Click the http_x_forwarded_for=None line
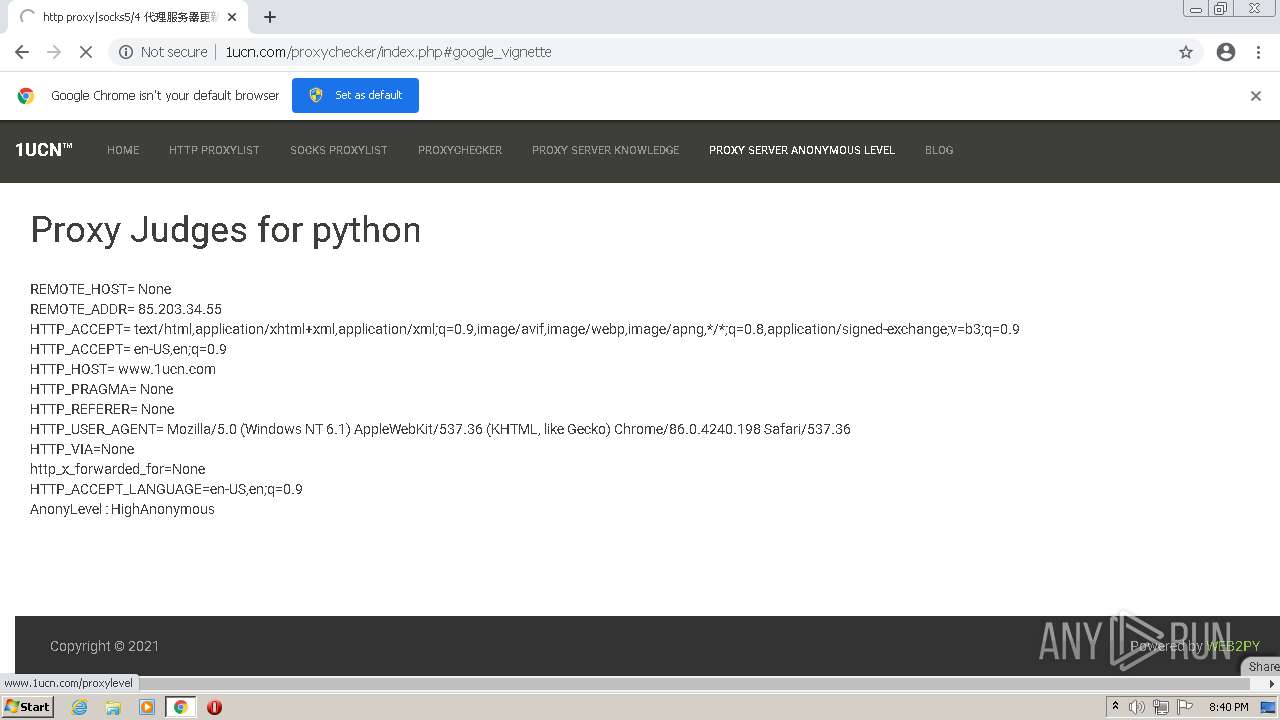 pyautogui.click(x=118, y=469)
